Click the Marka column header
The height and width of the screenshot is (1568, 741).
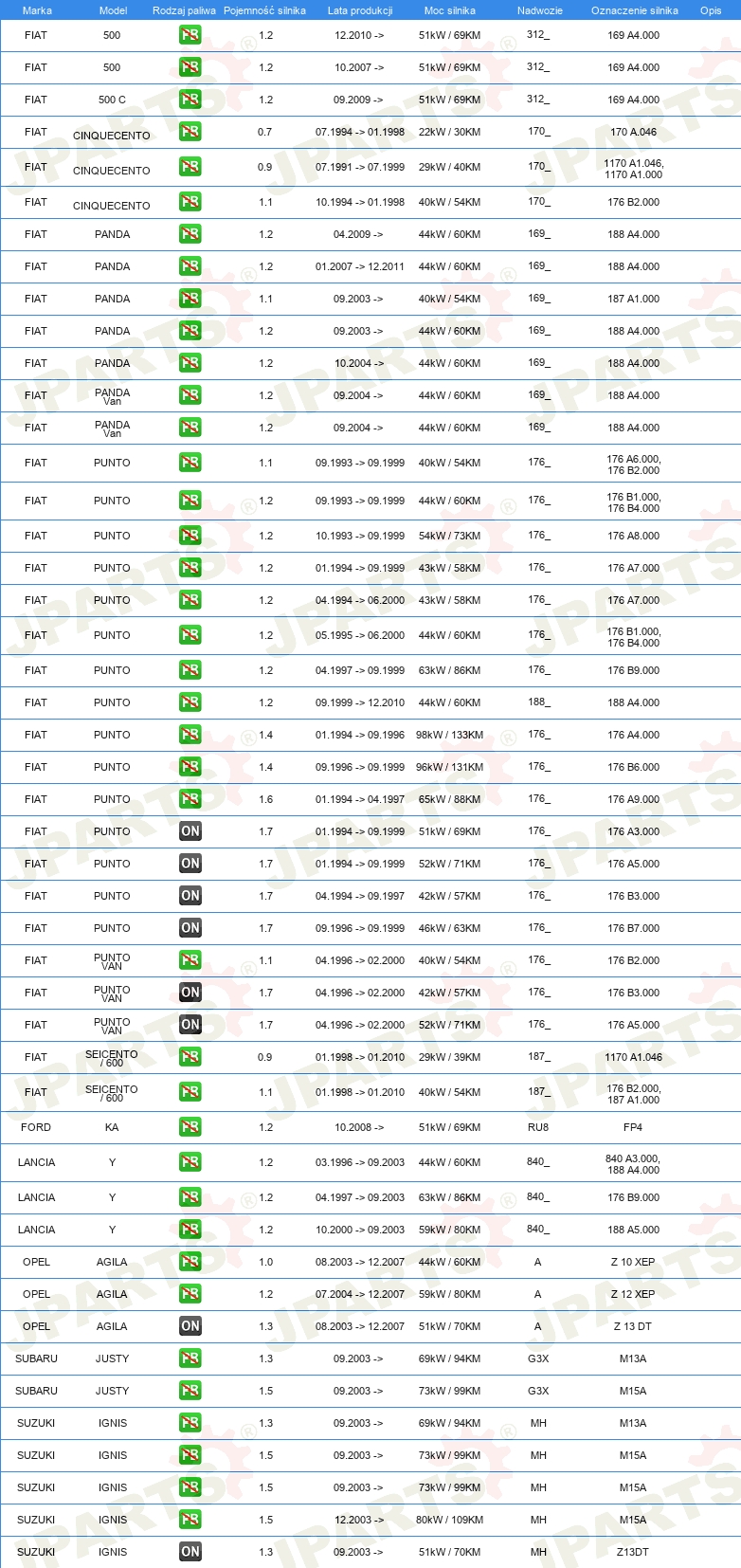pos(37,10)
